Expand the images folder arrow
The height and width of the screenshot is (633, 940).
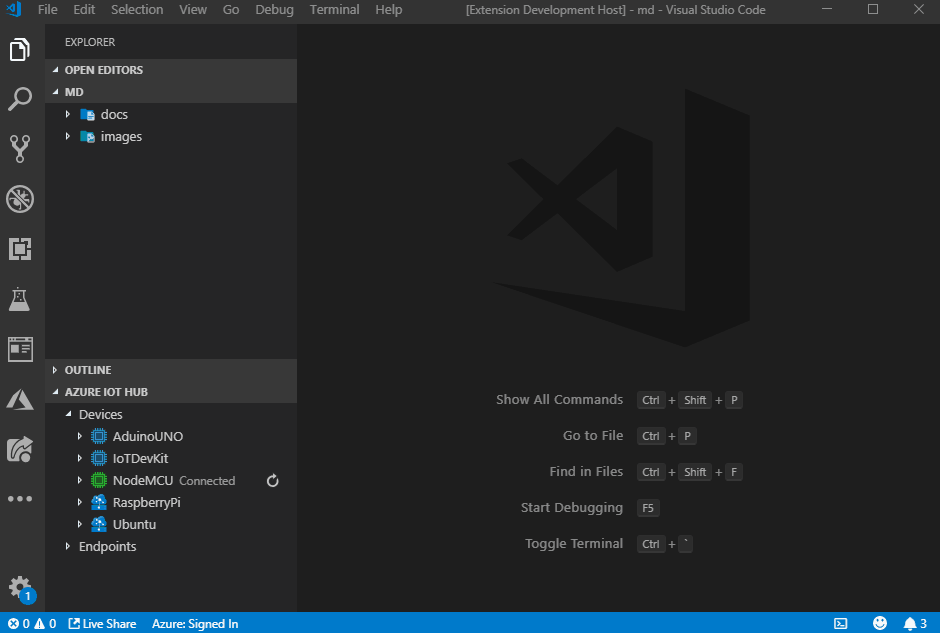tap(68, 136)
